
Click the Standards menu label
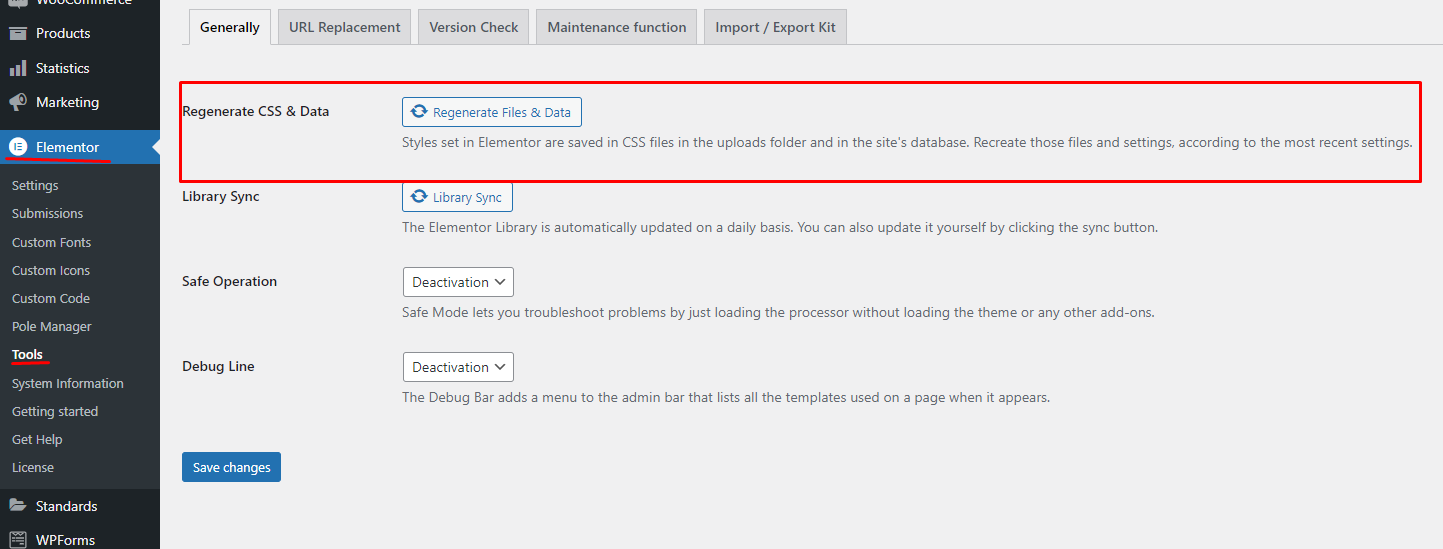tap(66, 506)
